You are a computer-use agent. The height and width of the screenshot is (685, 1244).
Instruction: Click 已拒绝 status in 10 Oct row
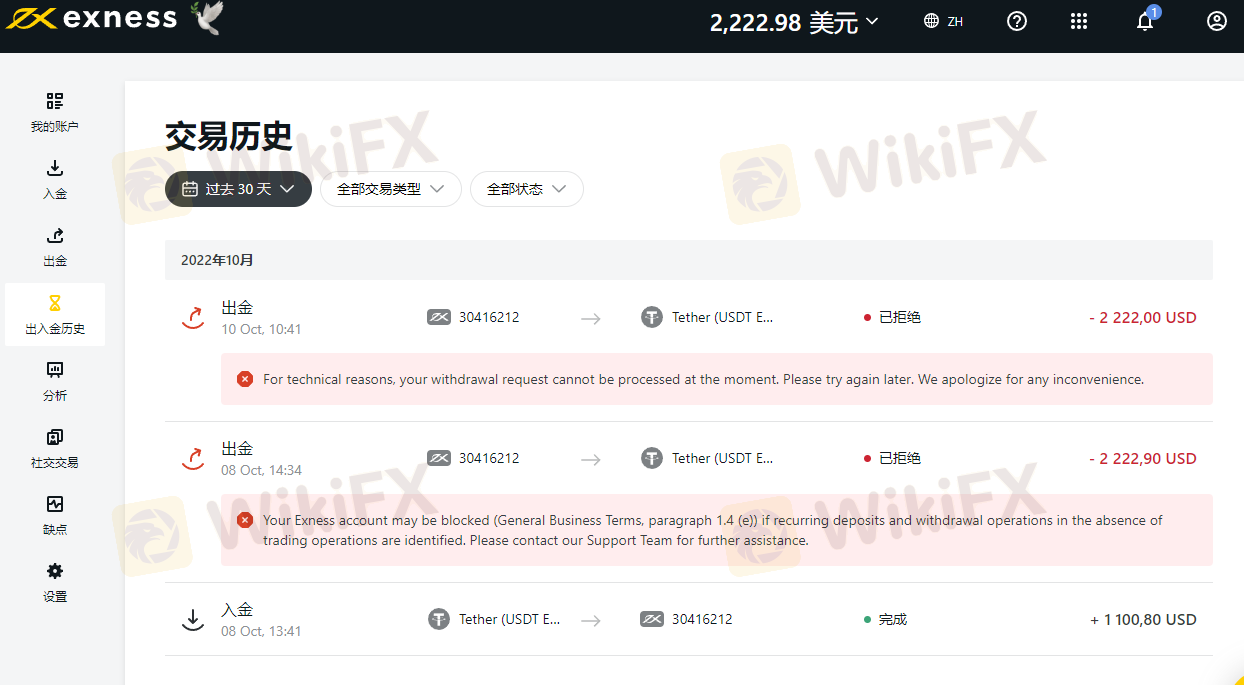pyautogui.click(x=892, y=318)
